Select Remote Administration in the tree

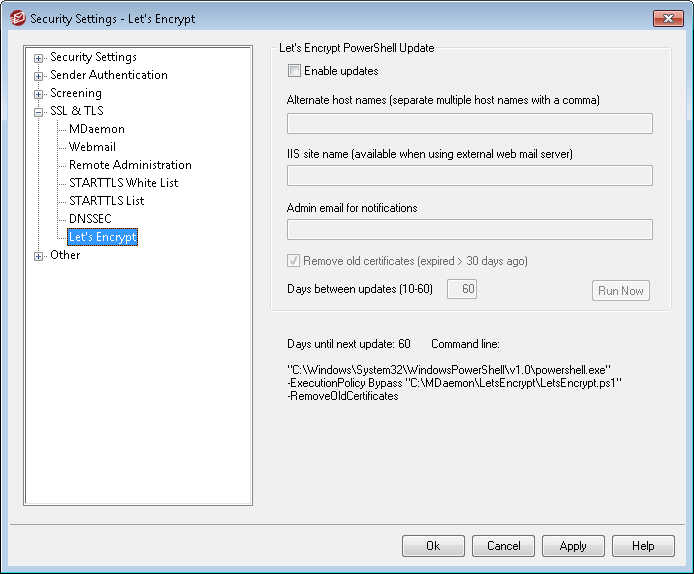(x=130, y=165)
